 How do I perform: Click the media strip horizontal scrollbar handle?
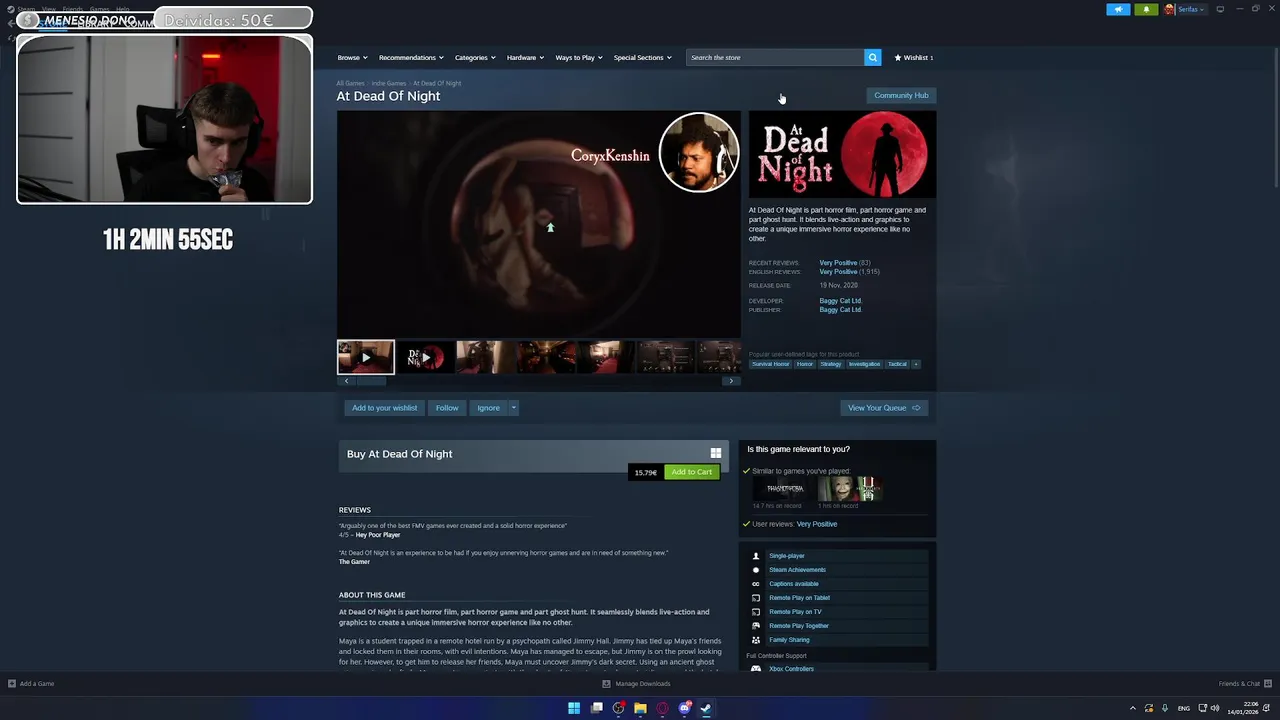371,381
